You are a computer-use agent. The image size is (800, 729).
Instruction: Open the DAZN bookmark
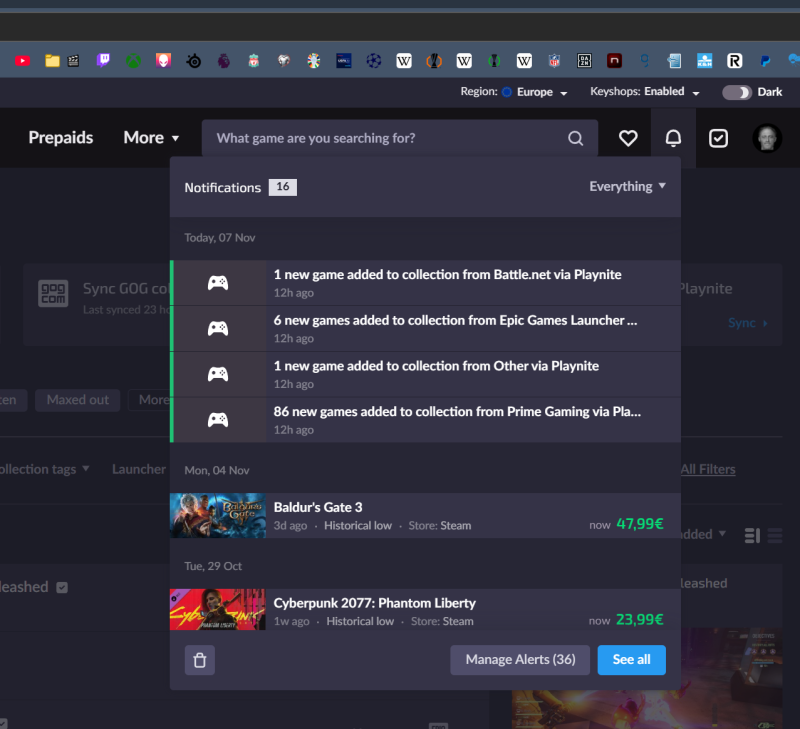coord(584,61)
